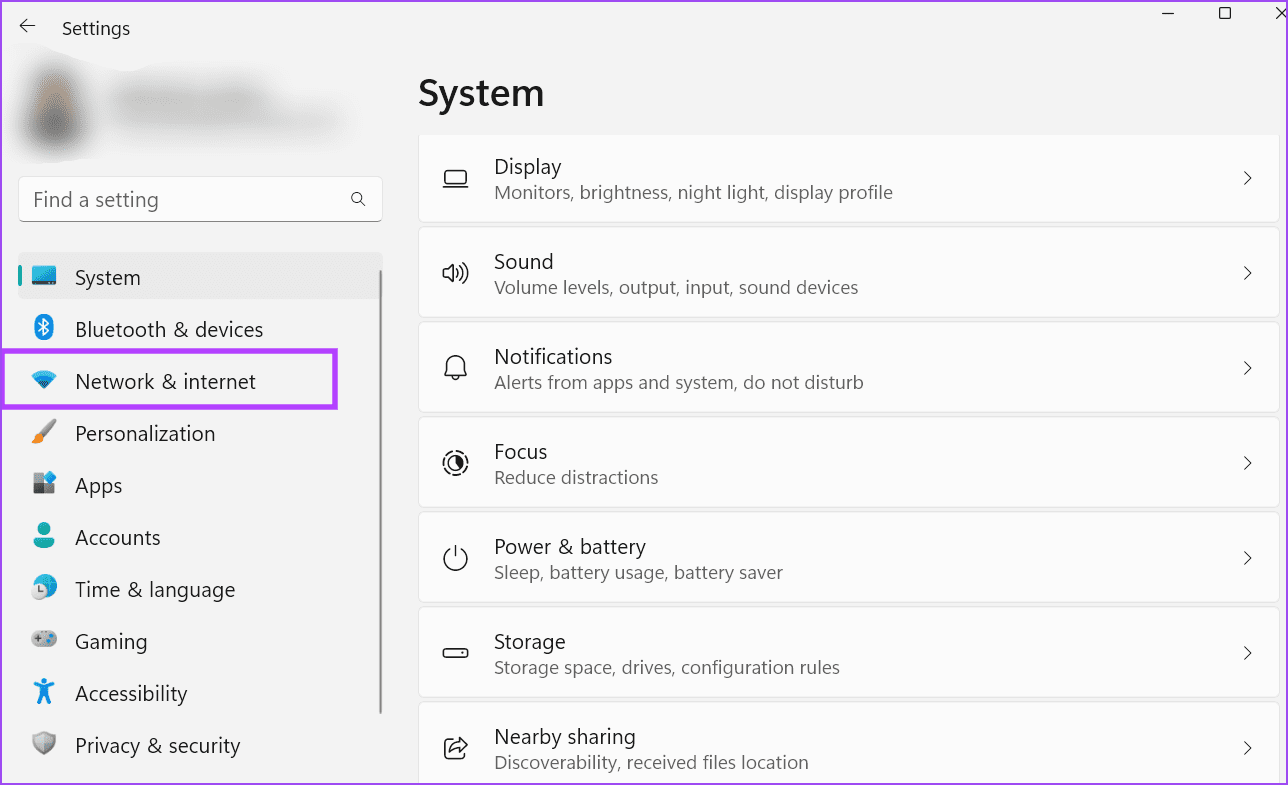Open Display: Monitors, brightness, night light
Image resolution: width=1288 pixels, height=785 pixels.
point(848,178)
